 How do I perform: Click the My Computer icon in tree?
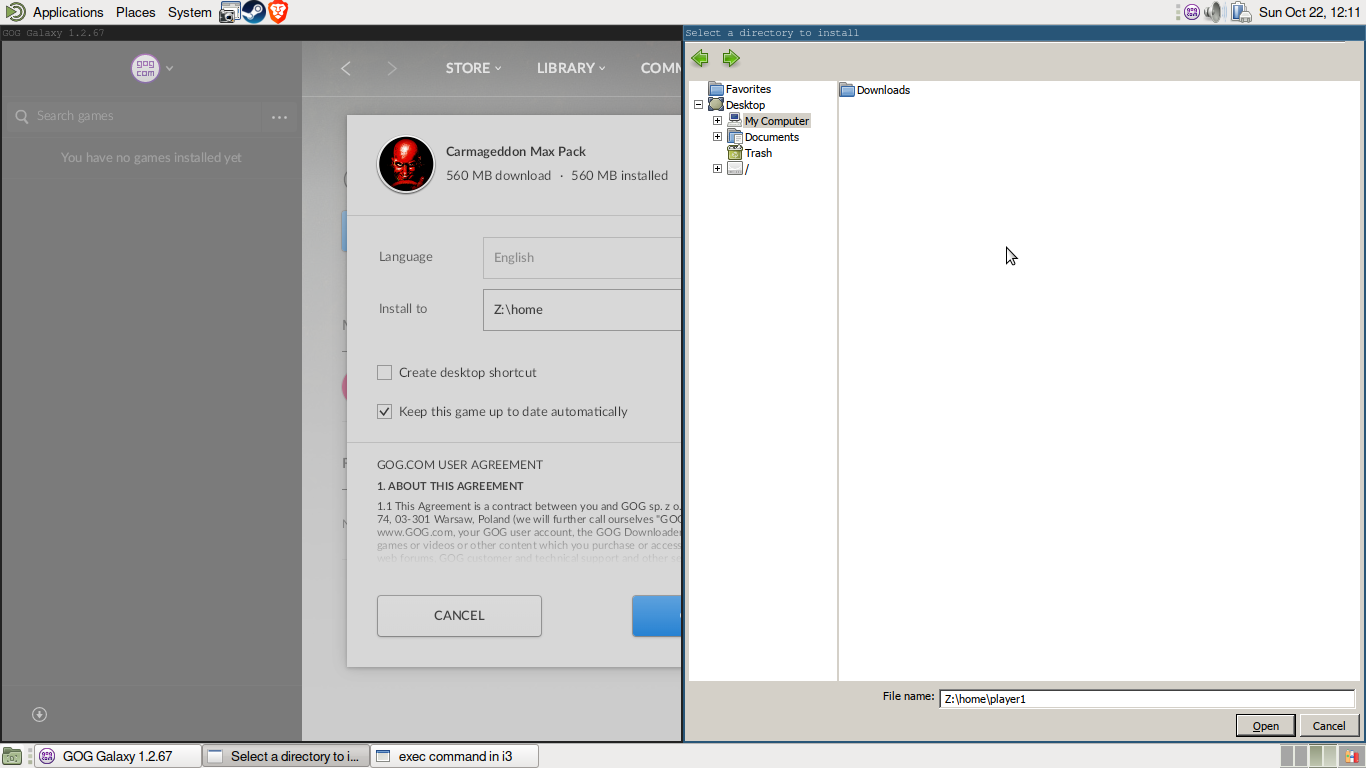pyautogui.click(x=735, y=121)
